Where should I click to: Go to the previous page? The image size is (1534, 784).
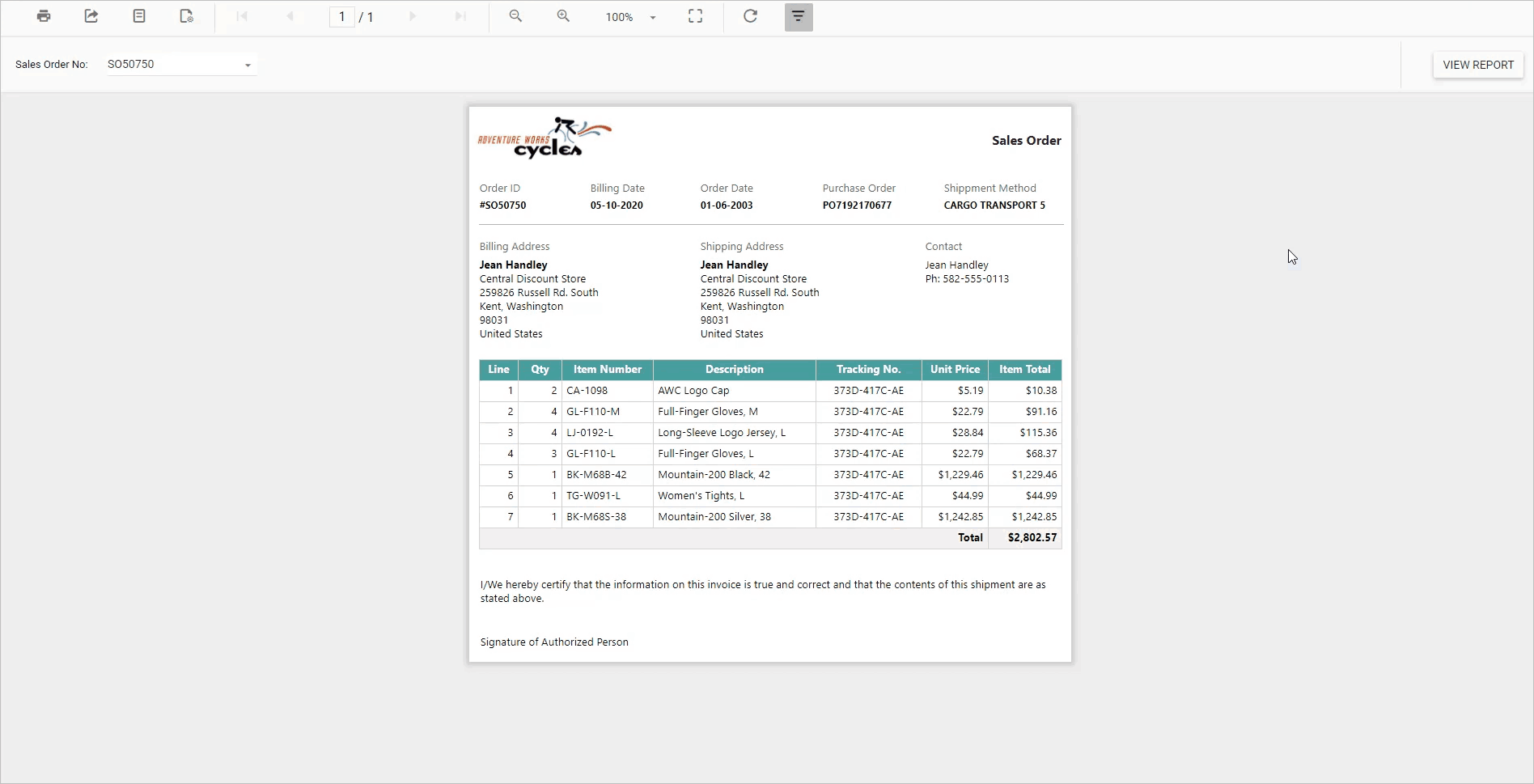(290, 16)
